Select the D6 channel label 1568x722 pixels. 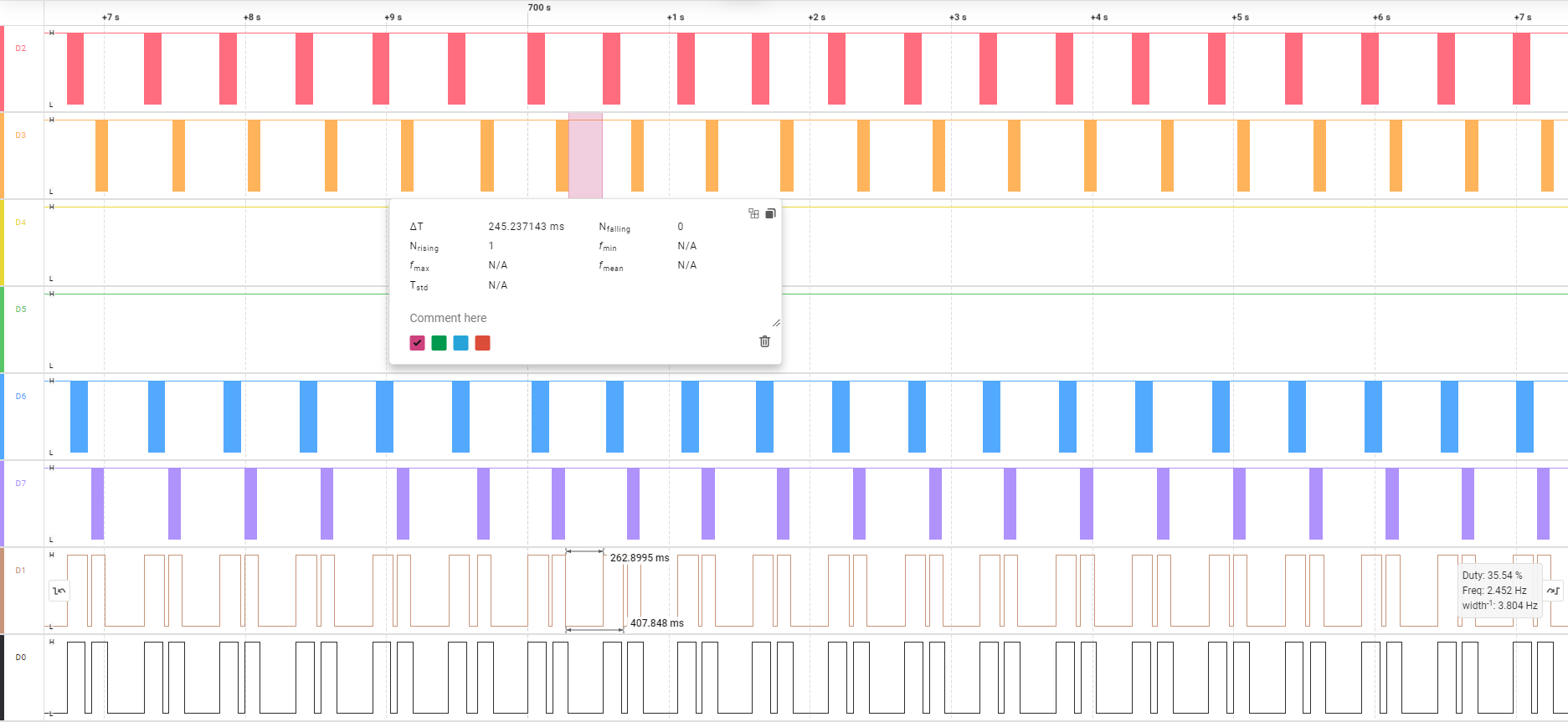click(x=21, y=397)
